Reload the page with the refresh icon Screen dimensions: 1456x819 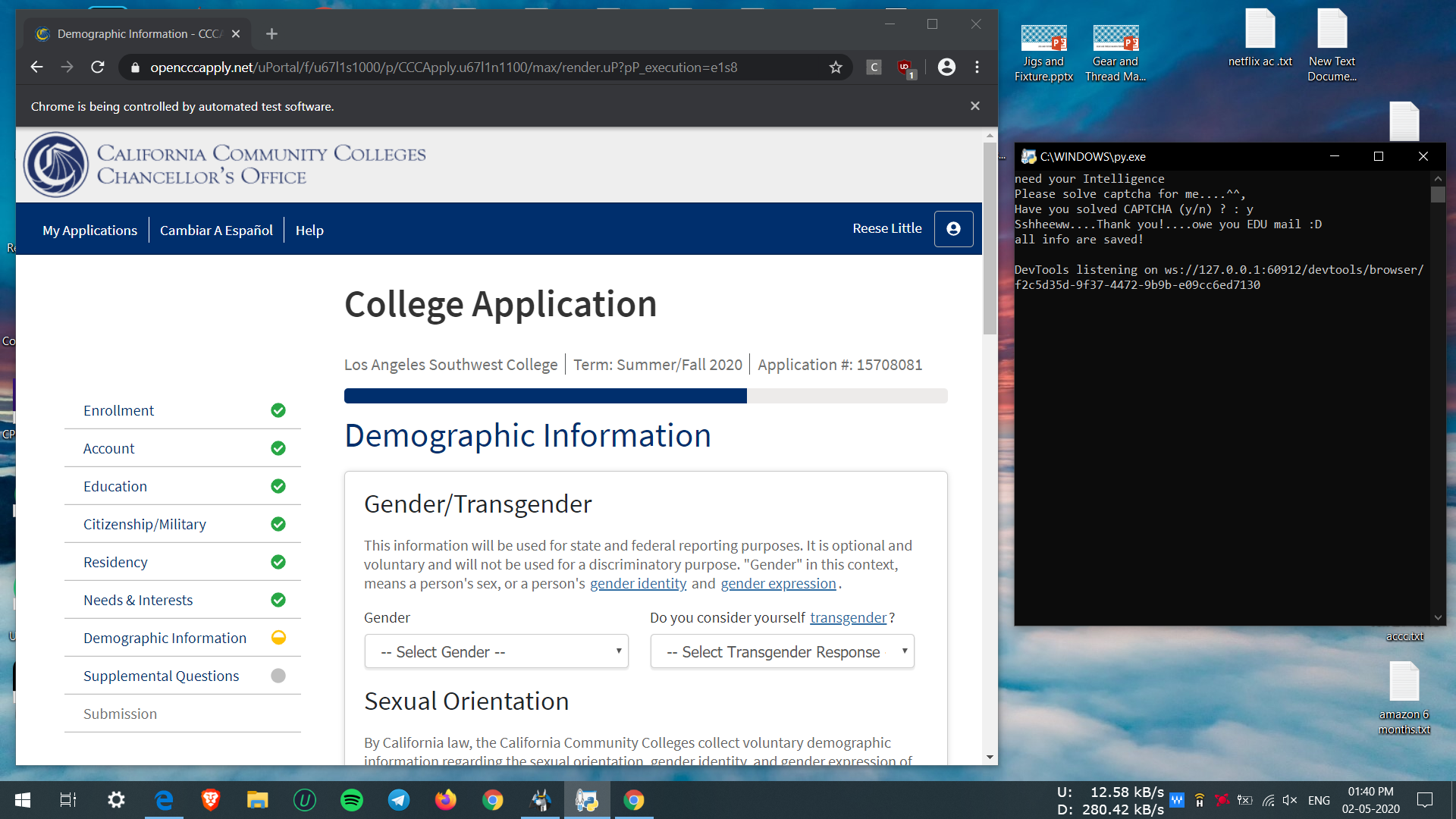pyautogui.click(x=98, y=67)
